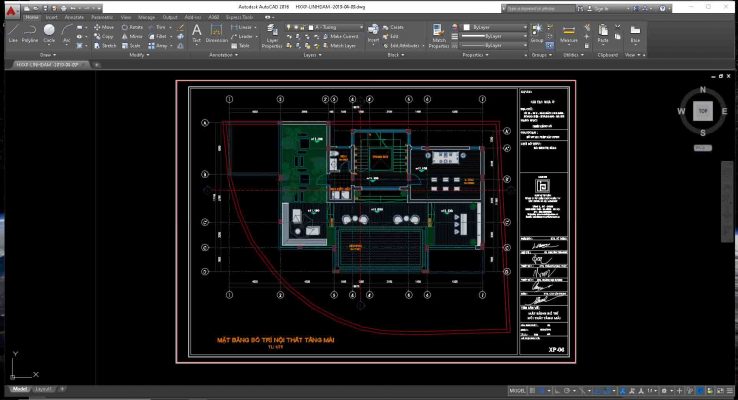Expand the Block panel

[x=395, y=55]
